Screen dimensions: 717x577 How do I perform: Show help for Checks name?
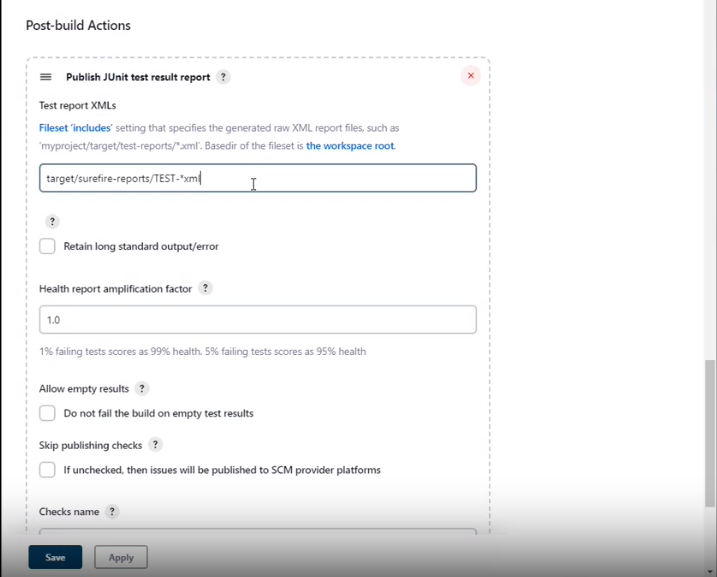point(112,511)
